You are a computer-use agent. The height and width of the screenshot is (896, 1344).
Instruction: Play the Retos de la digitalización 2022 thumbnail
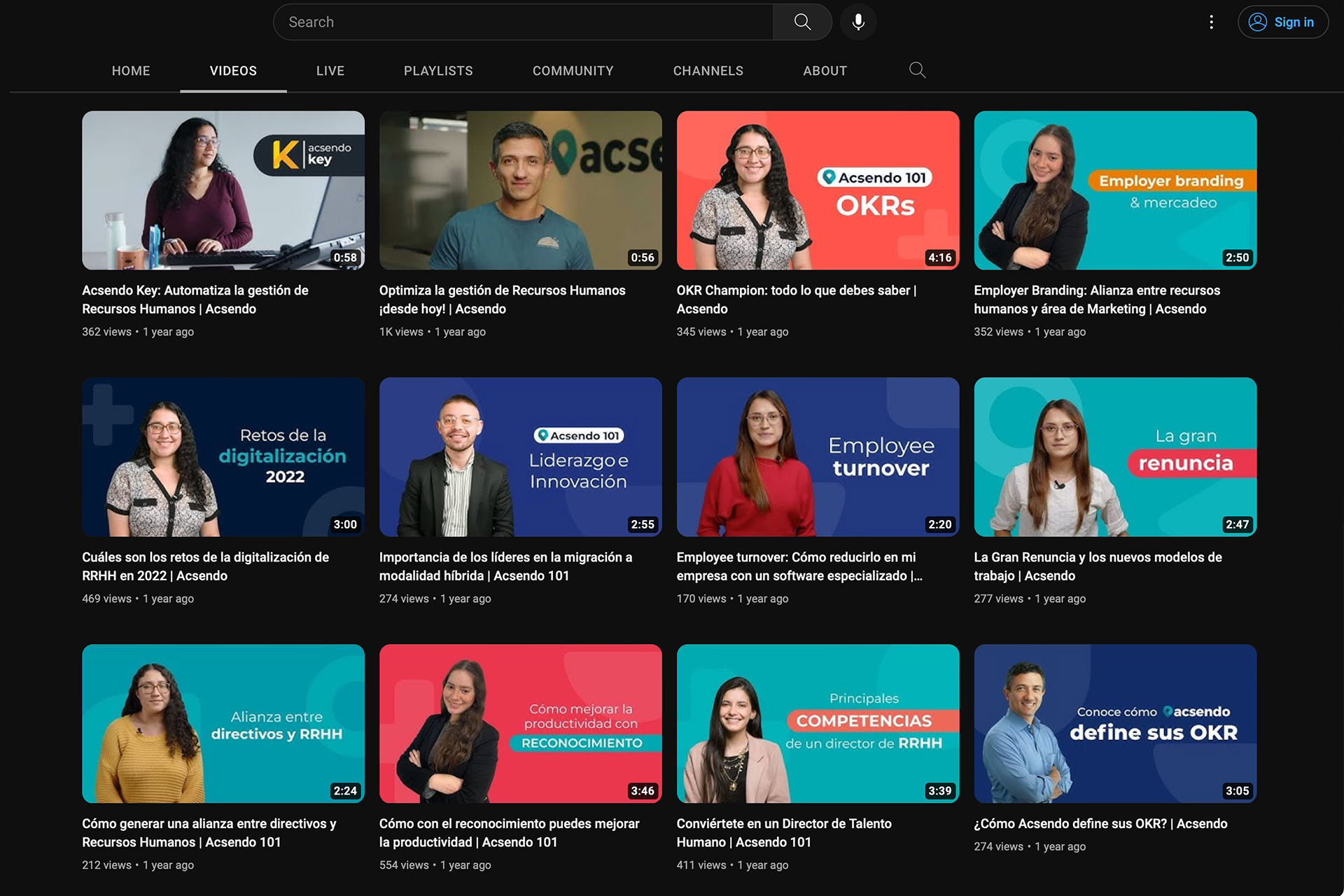tap(223, 456)
